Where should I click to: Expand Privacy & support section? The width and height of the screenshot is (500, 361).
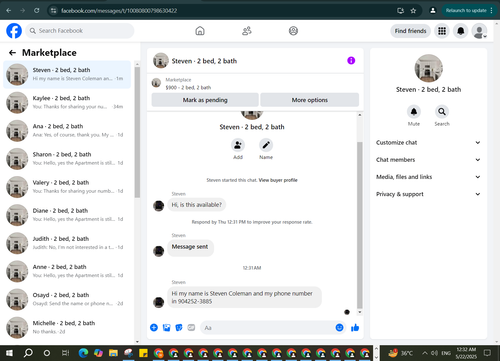428,194
